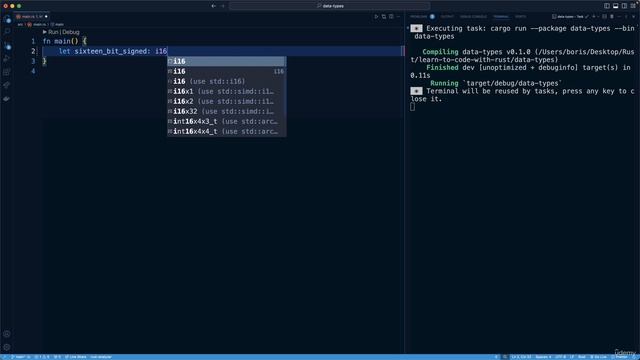Go back with the title bar arrow

click(x=213, y=6)
